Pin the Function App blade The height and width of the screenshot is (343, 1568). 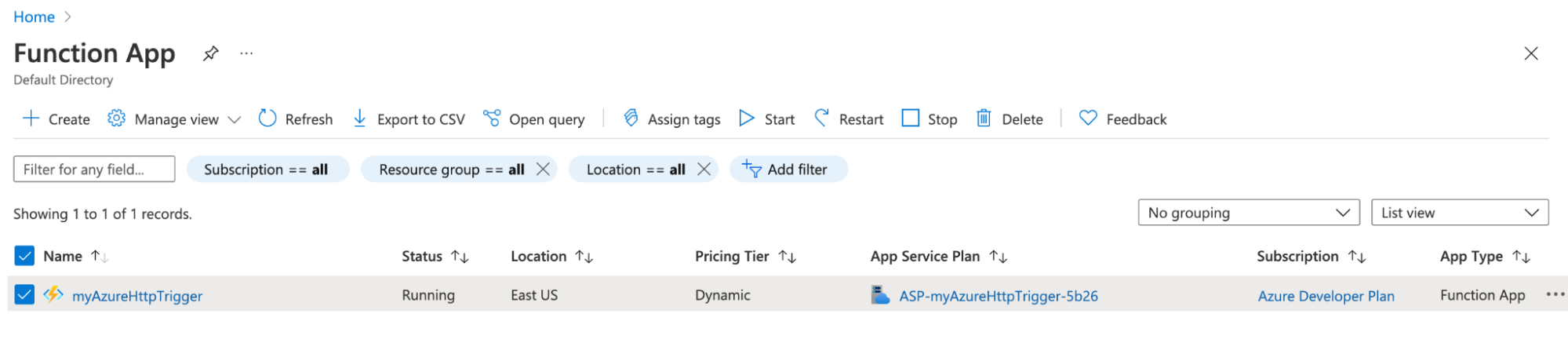click(210, 54)
